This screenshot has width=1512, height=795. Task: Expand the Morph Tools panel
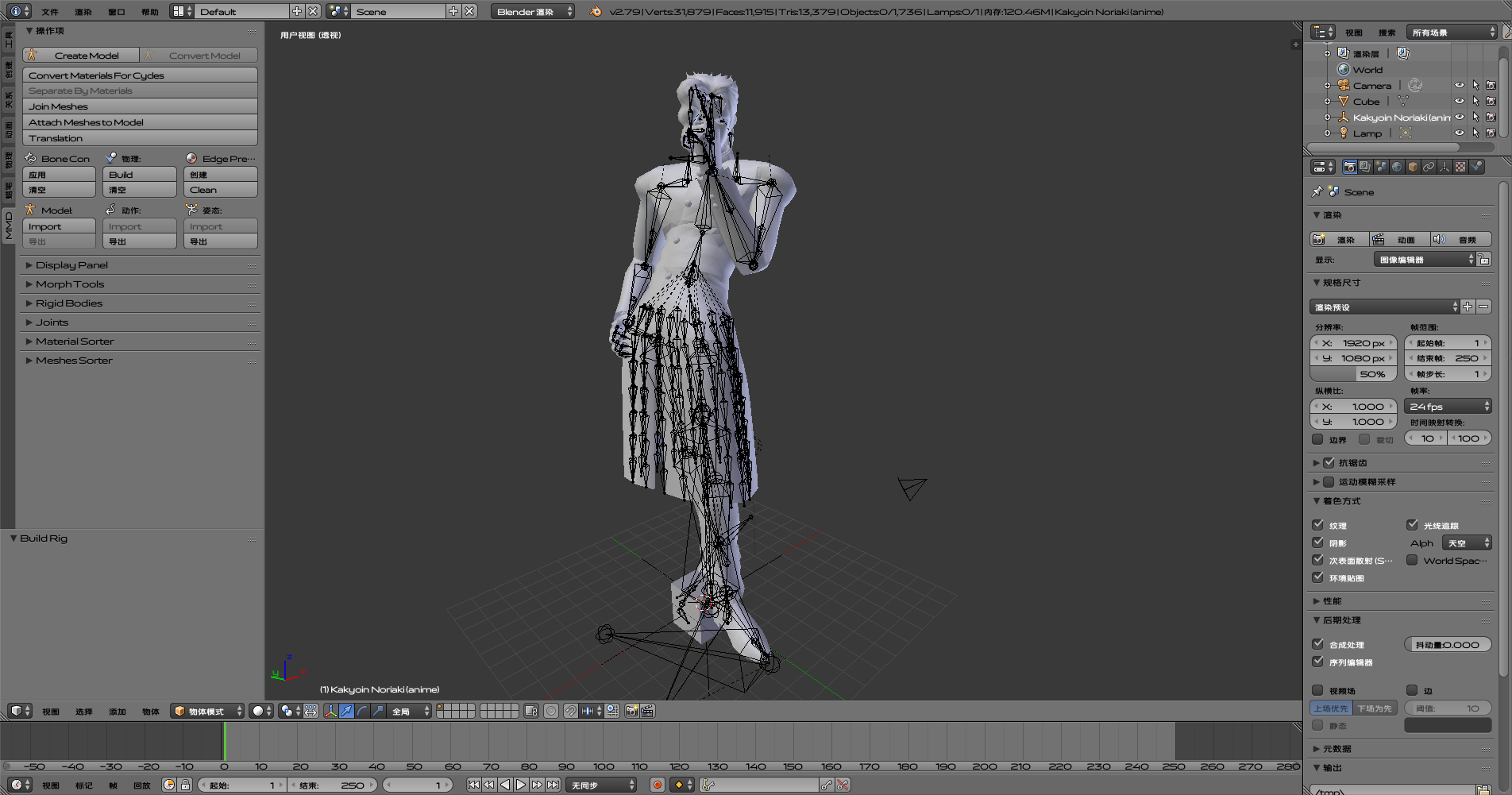pos(71,284)
